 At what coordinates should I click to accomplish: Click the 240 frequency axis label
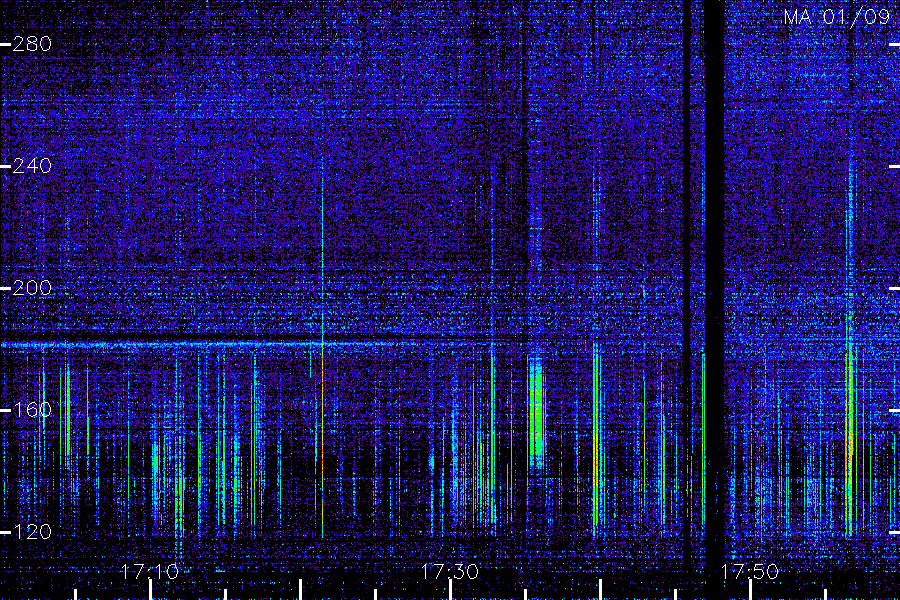[32, 166]
